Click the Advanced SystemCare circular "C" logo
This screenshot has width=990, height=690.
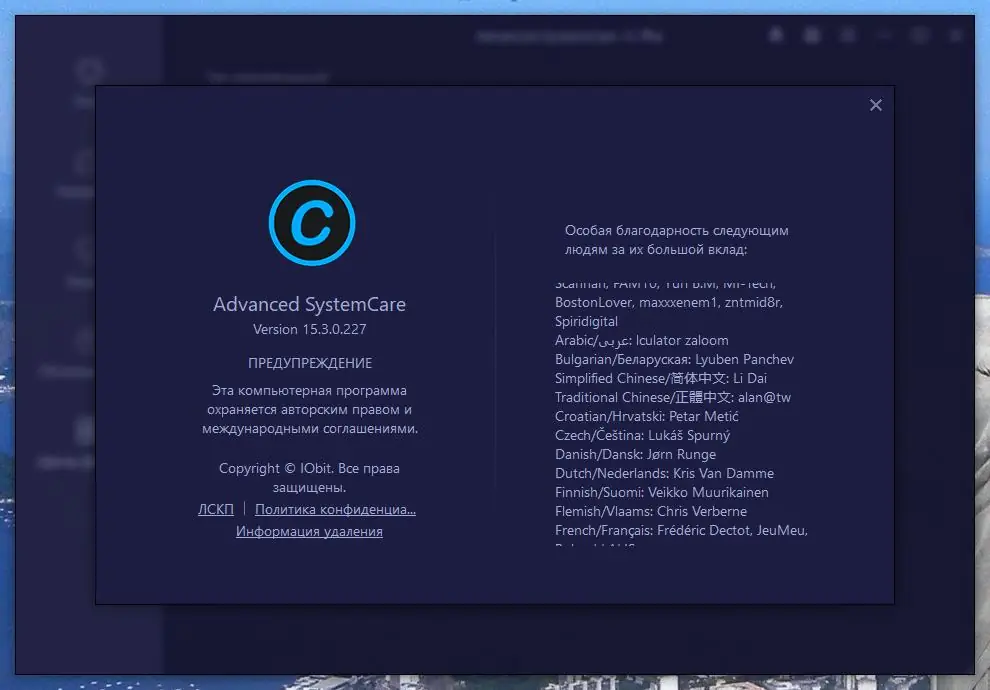point(311,224)
